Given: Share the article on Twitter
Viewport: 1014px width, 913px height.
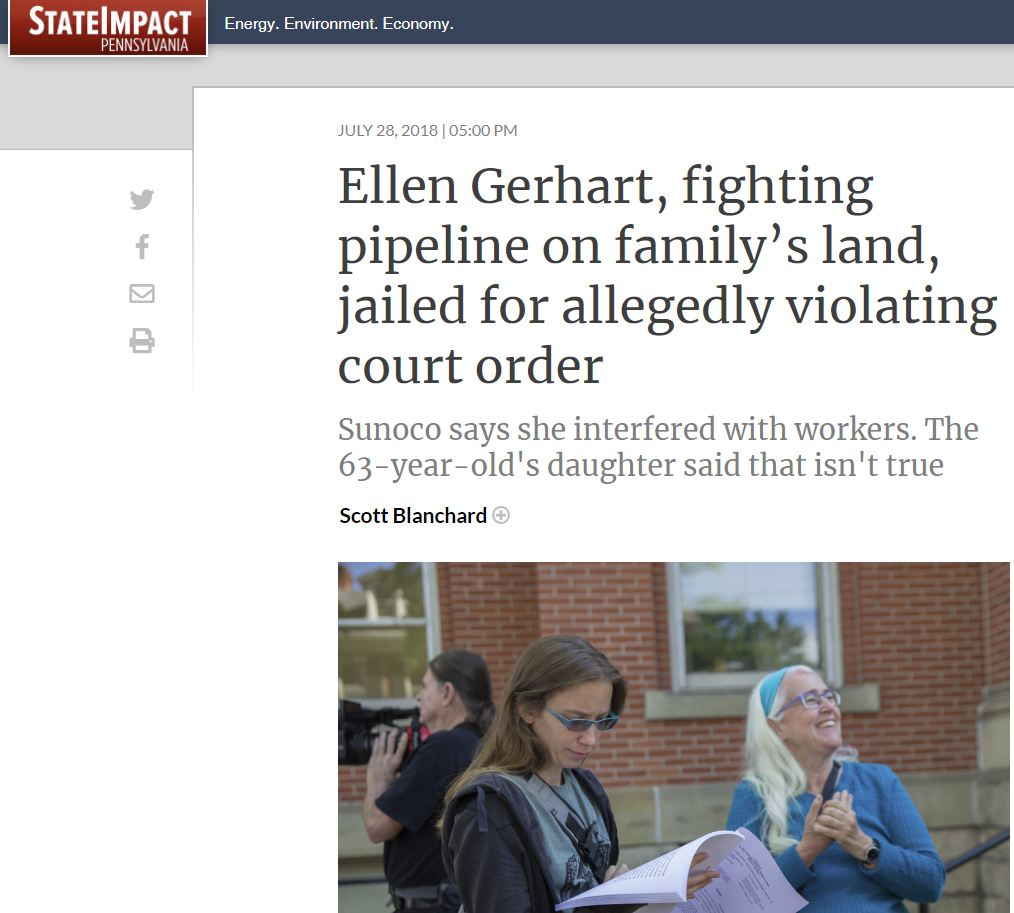Looking at the screenshot, I should click(142, 200).
